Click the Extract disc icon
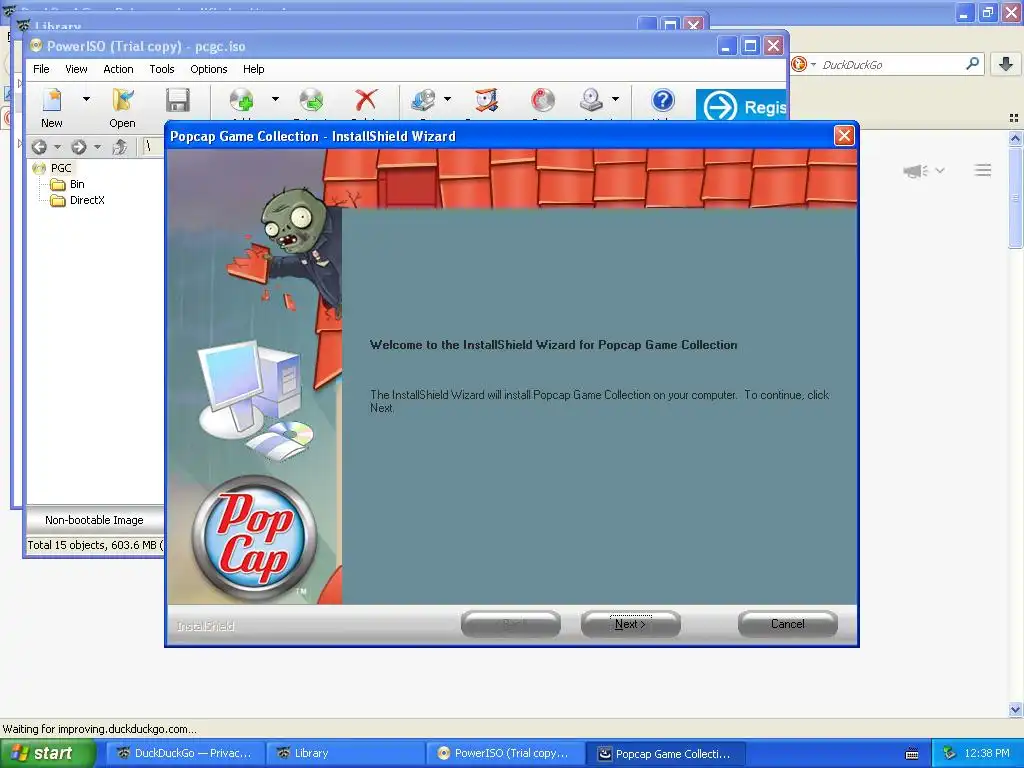 click(311, 101)
